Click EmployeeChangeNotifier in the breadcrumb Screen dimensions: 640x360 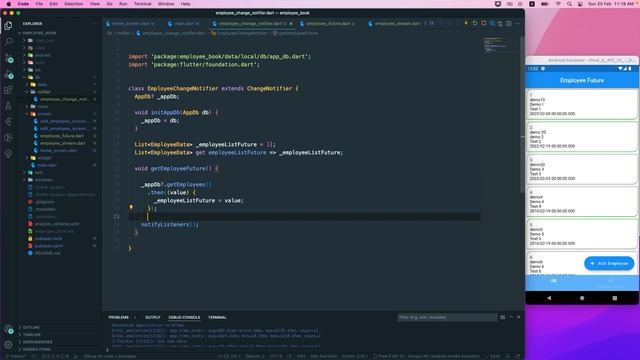[x=242, y=33]
